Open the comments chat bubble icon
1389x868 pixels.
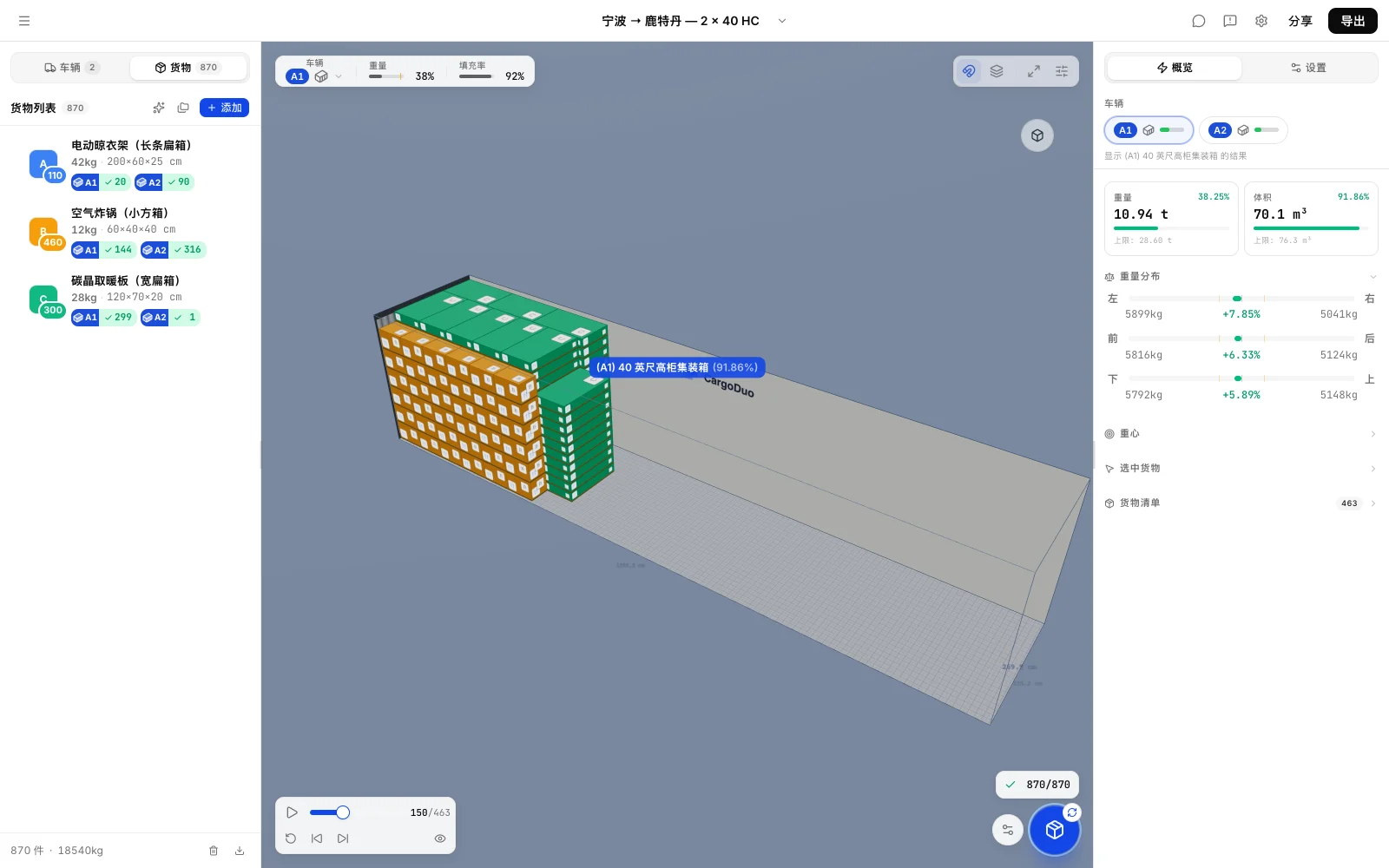(x=1199, y=21)
